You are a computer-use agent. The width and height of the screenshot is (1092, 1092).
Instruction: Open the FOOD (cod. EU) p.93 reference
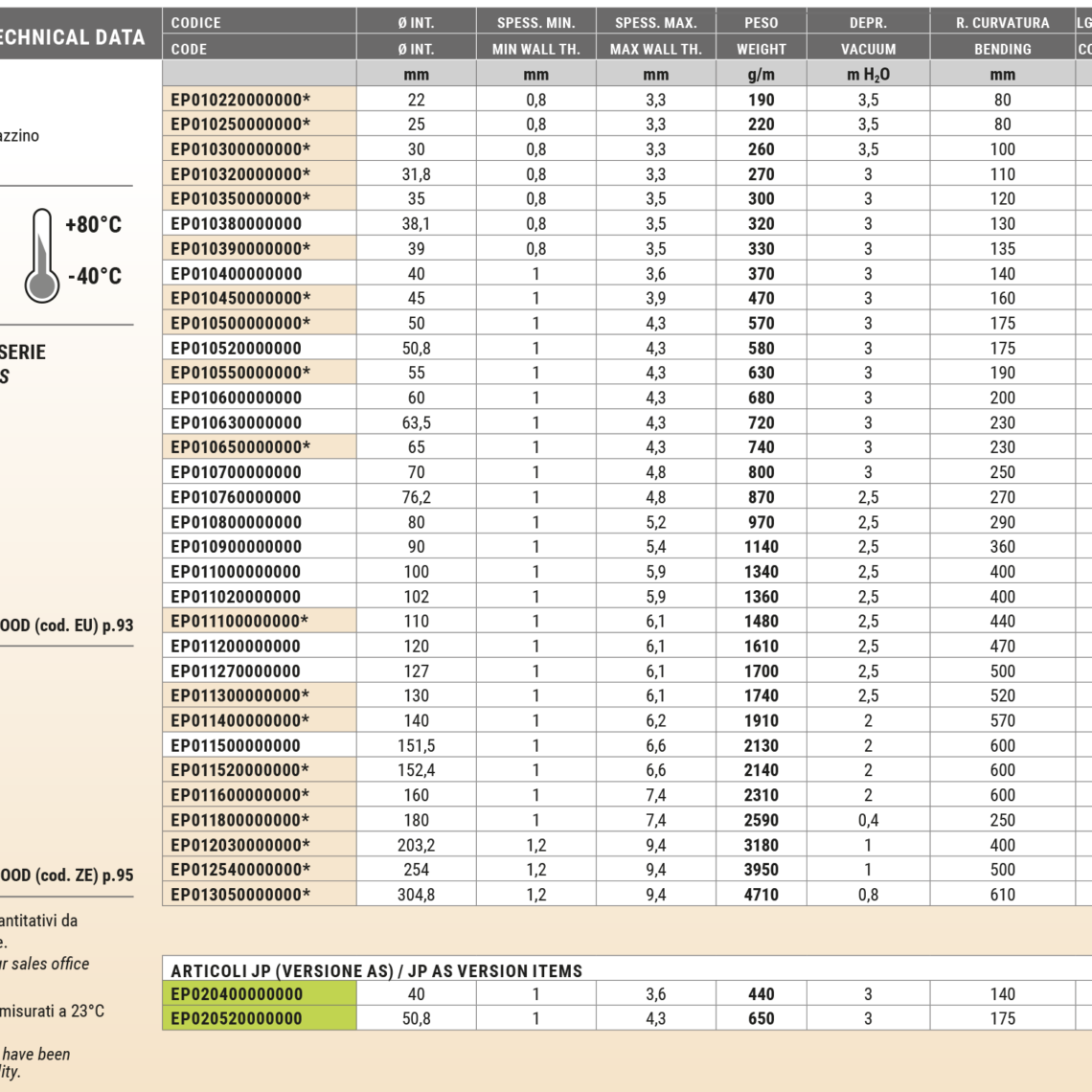coord(67,626)
